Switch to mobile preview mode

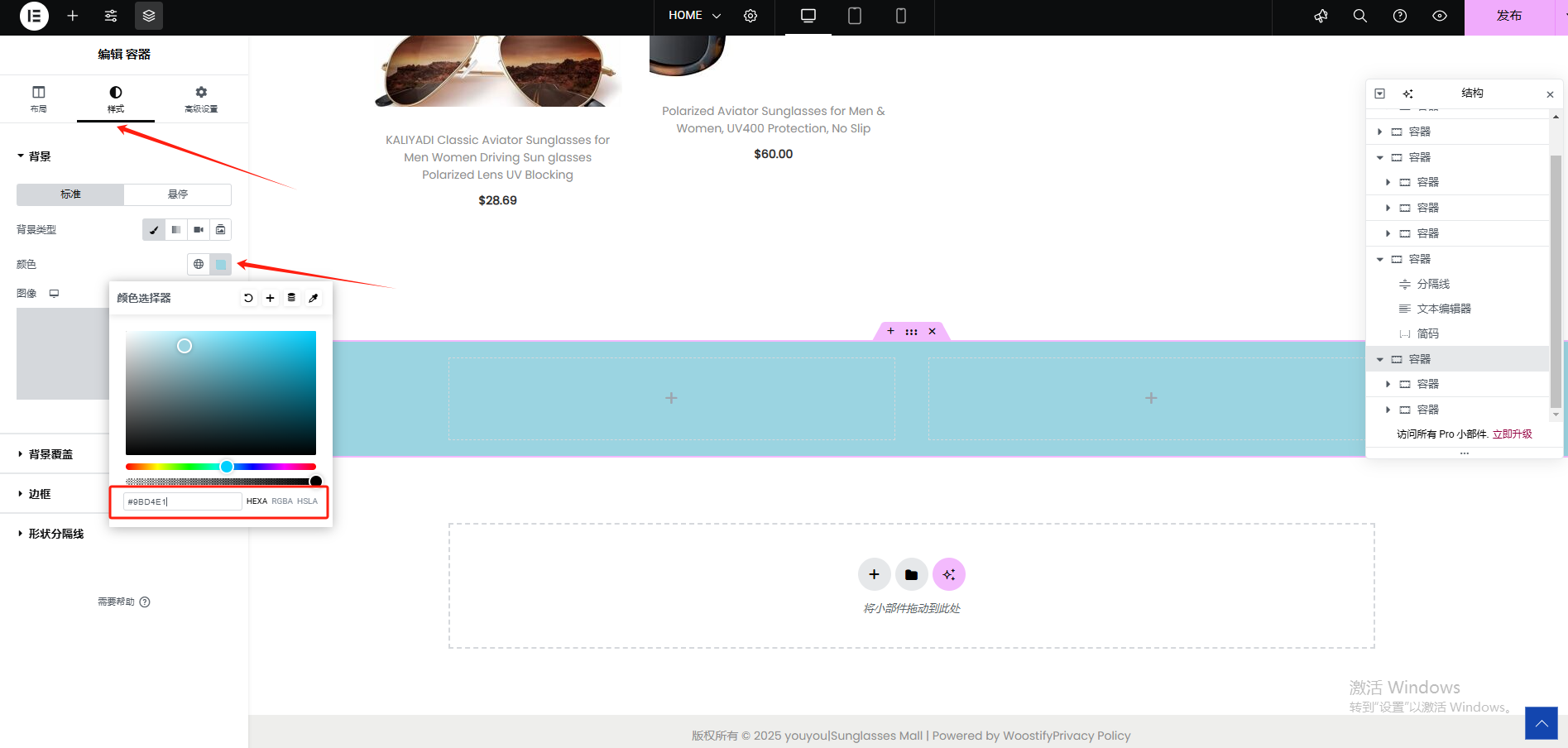pos(901,16)
